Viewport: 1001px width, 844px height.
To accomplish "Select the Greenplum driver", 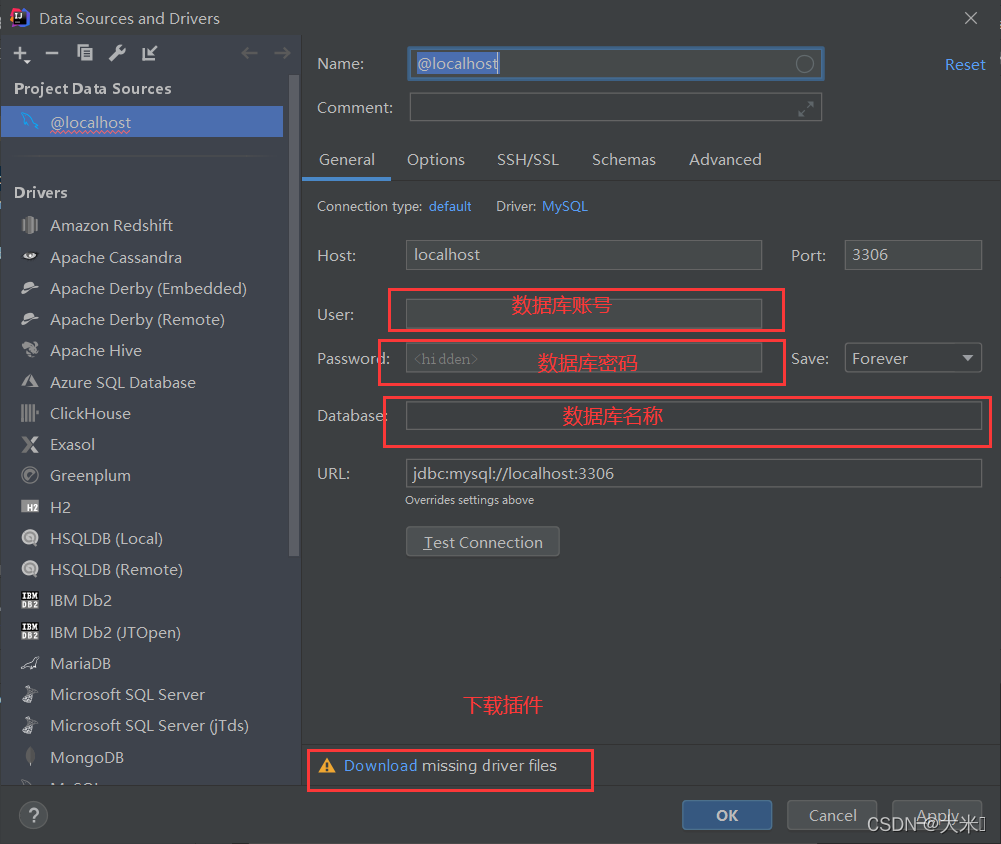I will coord(90,476).
